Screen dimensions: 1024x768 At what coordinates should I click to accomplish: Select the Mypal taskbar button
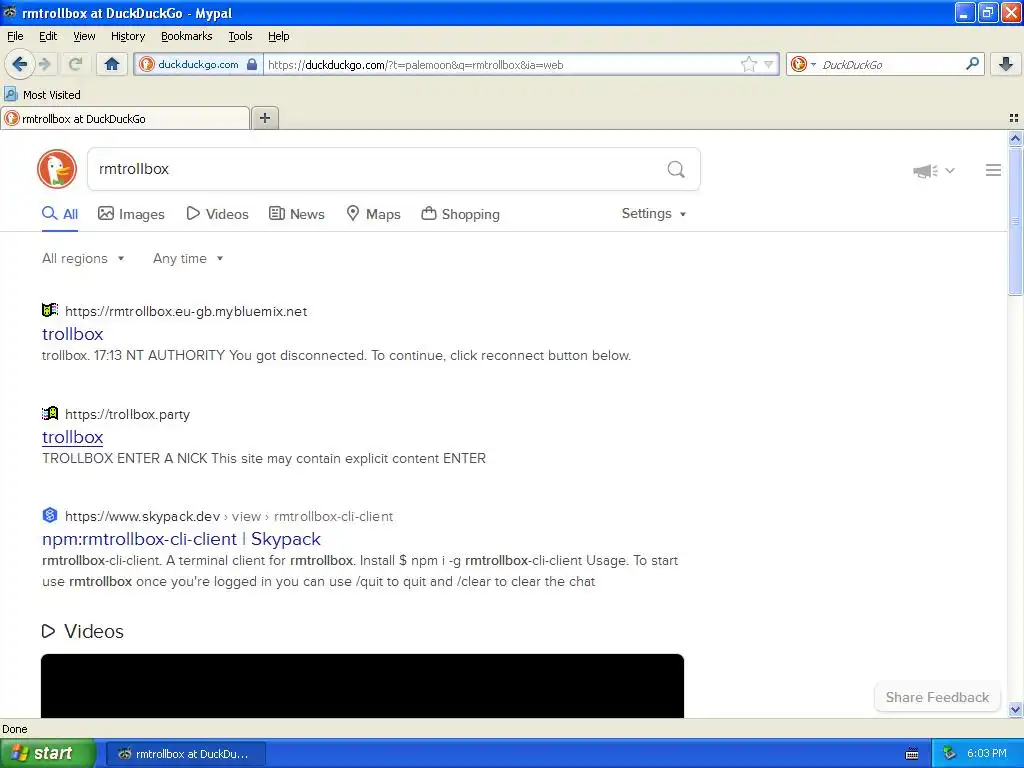click(x=185, y=754)
